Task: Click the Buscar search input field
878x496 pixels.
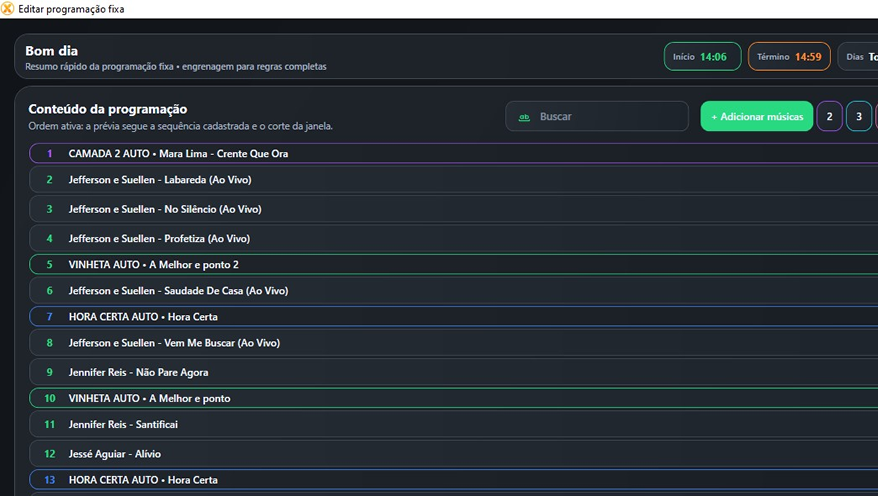Action: click(597, 116)
